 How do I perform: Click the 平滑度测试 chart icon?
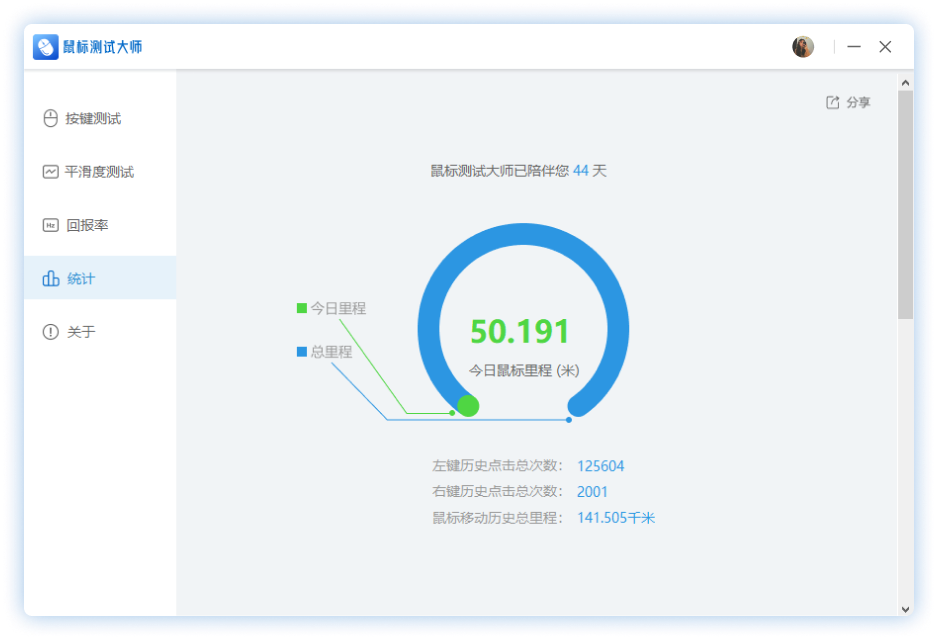(51, 172)
